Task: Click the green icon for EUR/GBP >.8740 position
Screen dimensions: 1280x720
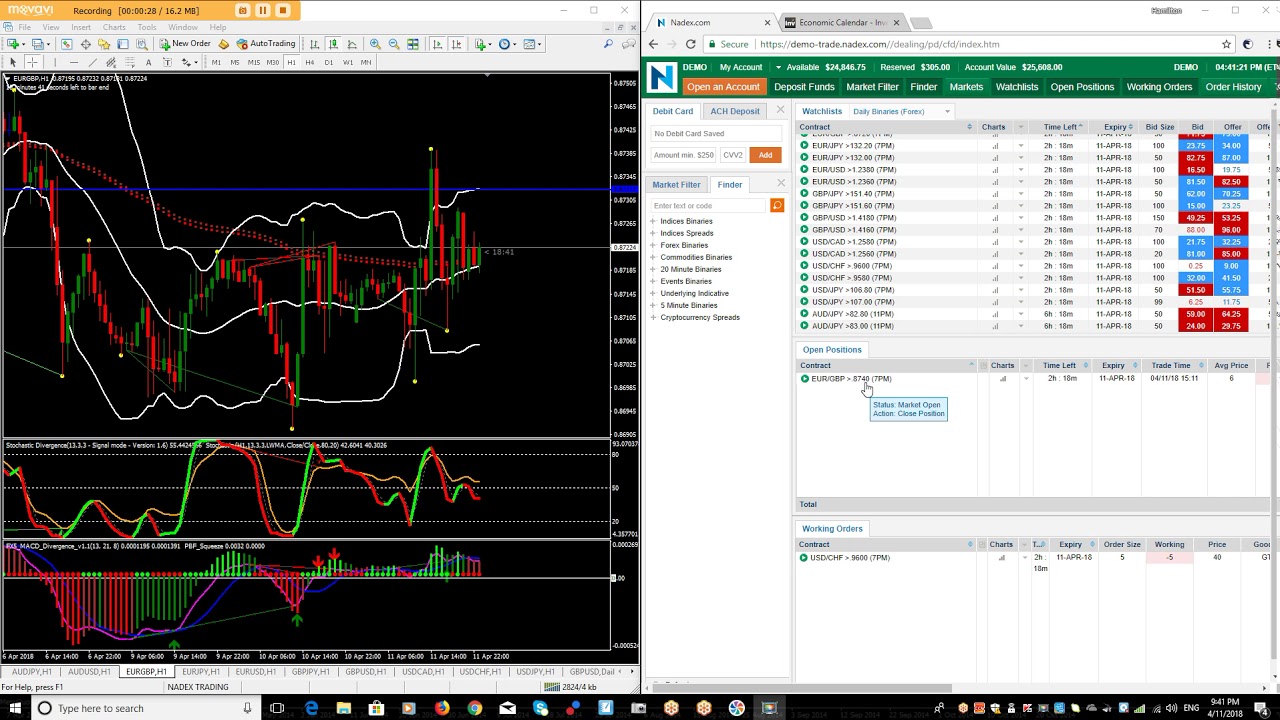Action: coord(805,379)
